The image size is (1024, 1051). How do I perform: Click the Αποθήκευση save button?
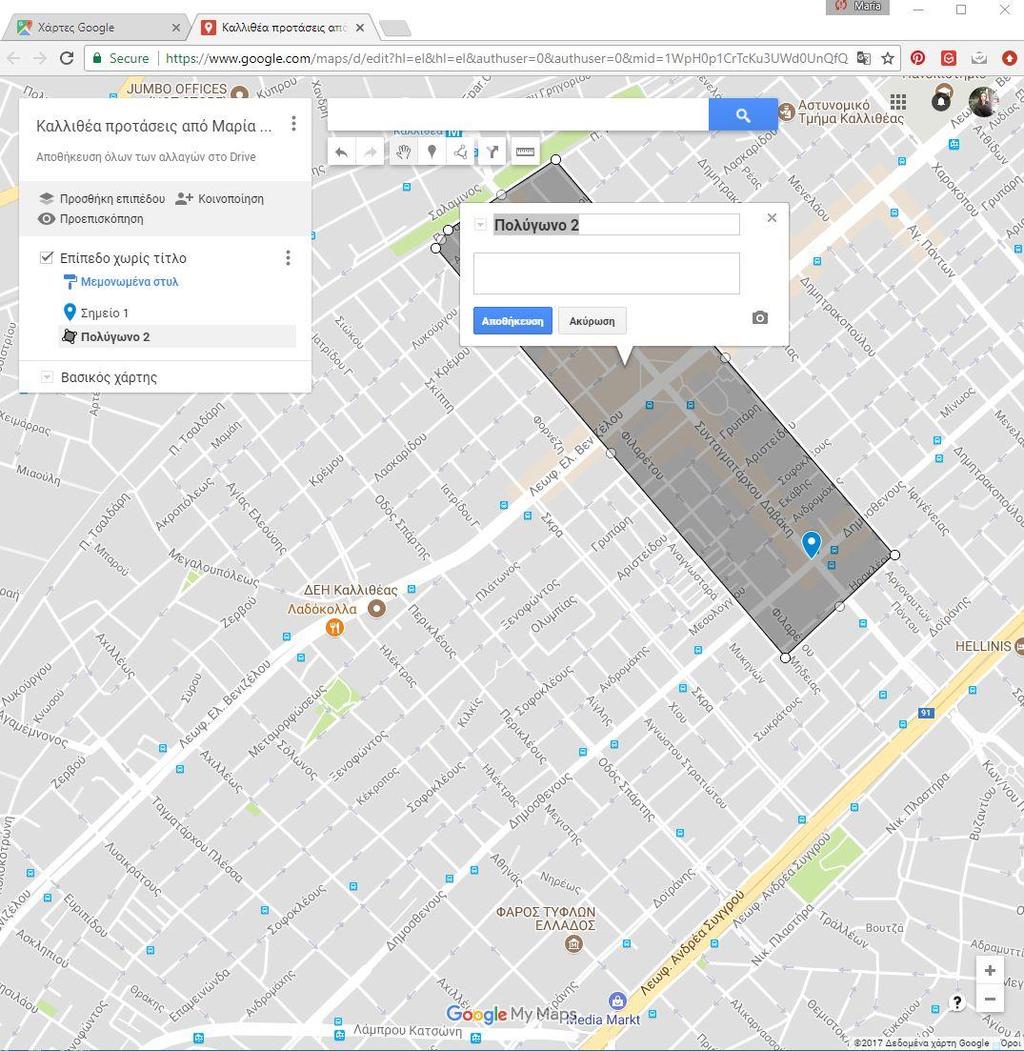513,321
